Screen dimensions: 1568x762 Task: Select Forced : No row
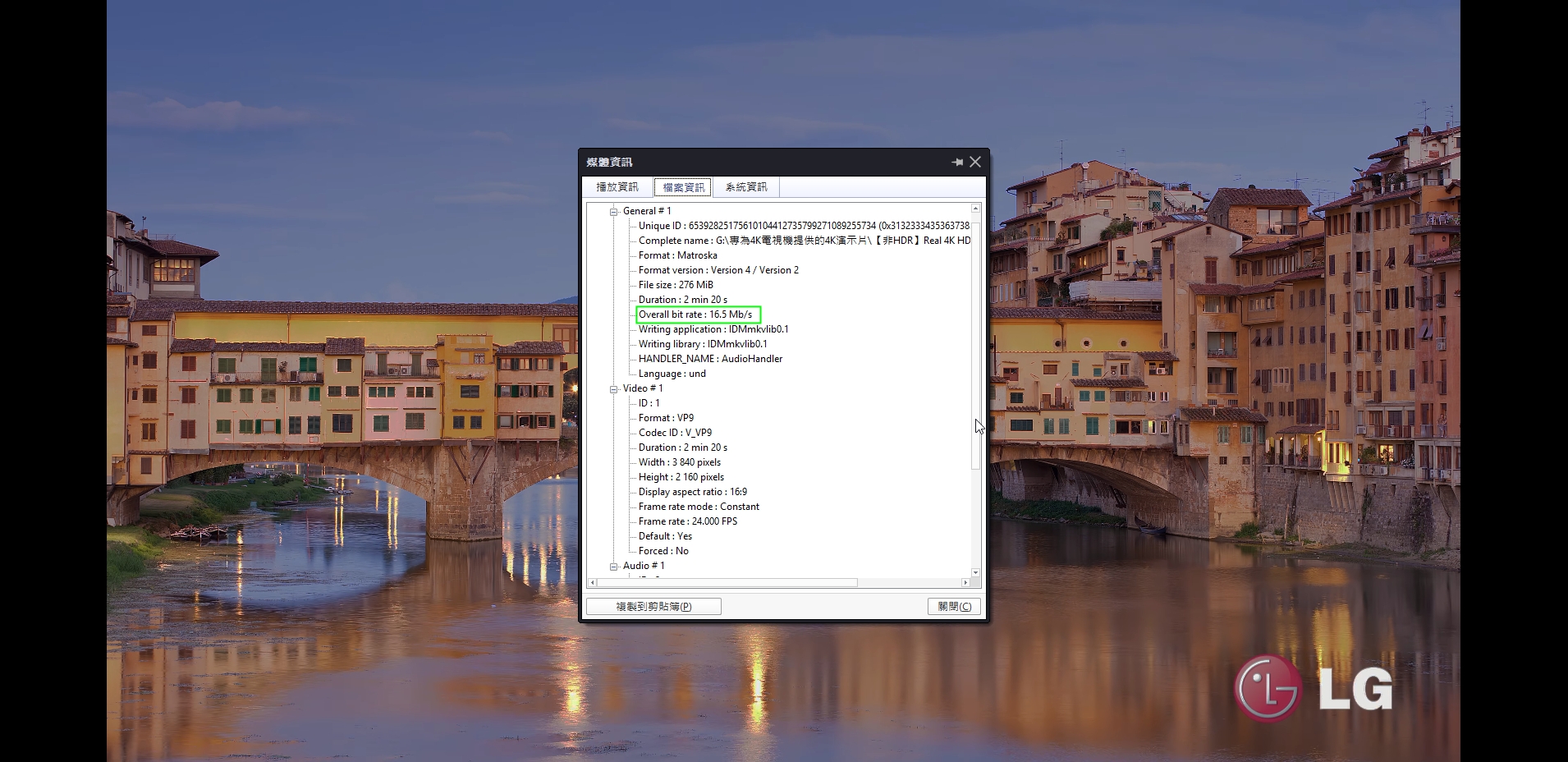(664, 551)
